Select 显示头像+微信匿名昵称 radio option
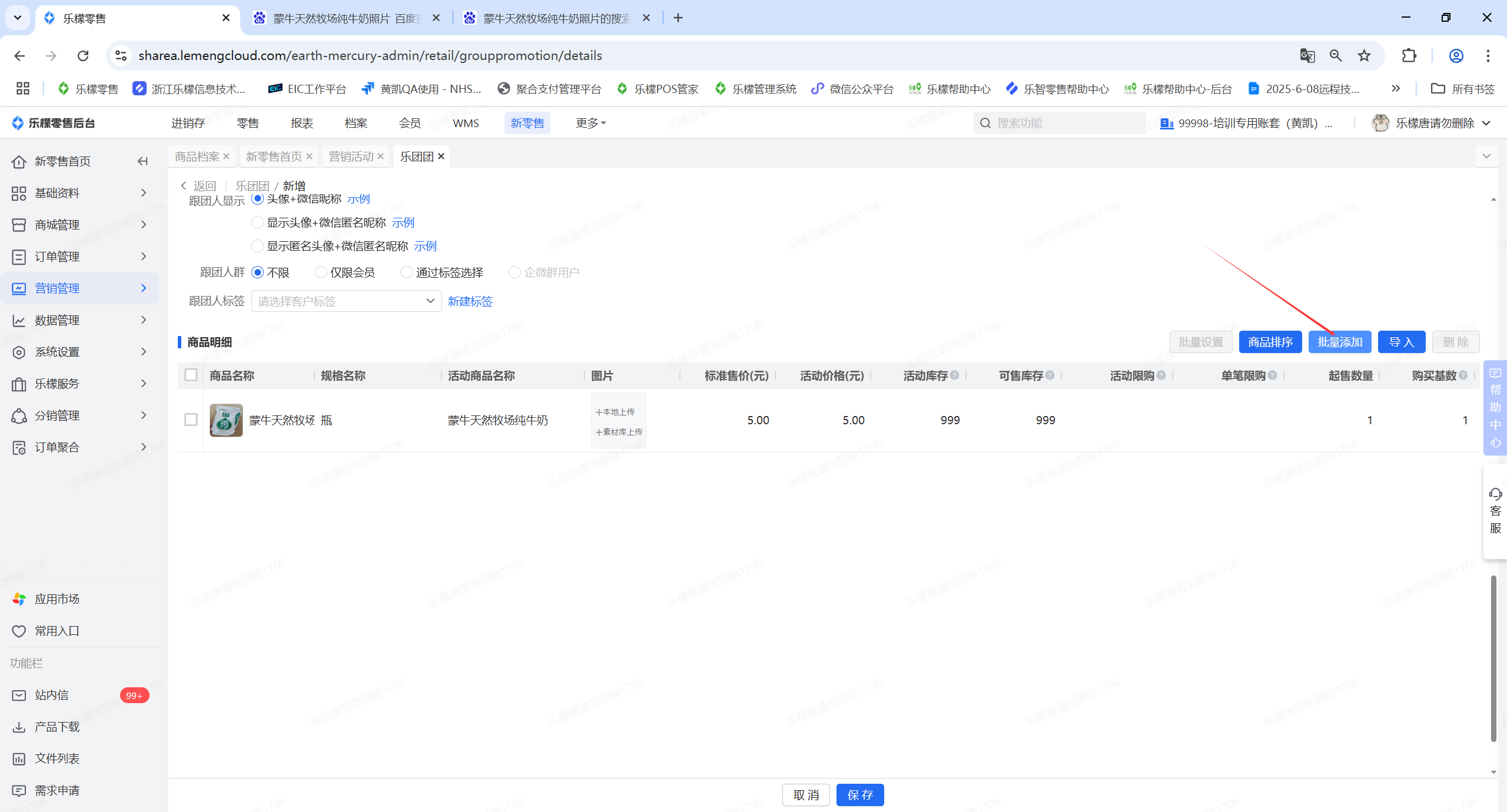This screenshot has width=1507, height=812. (x=257, y=222)
